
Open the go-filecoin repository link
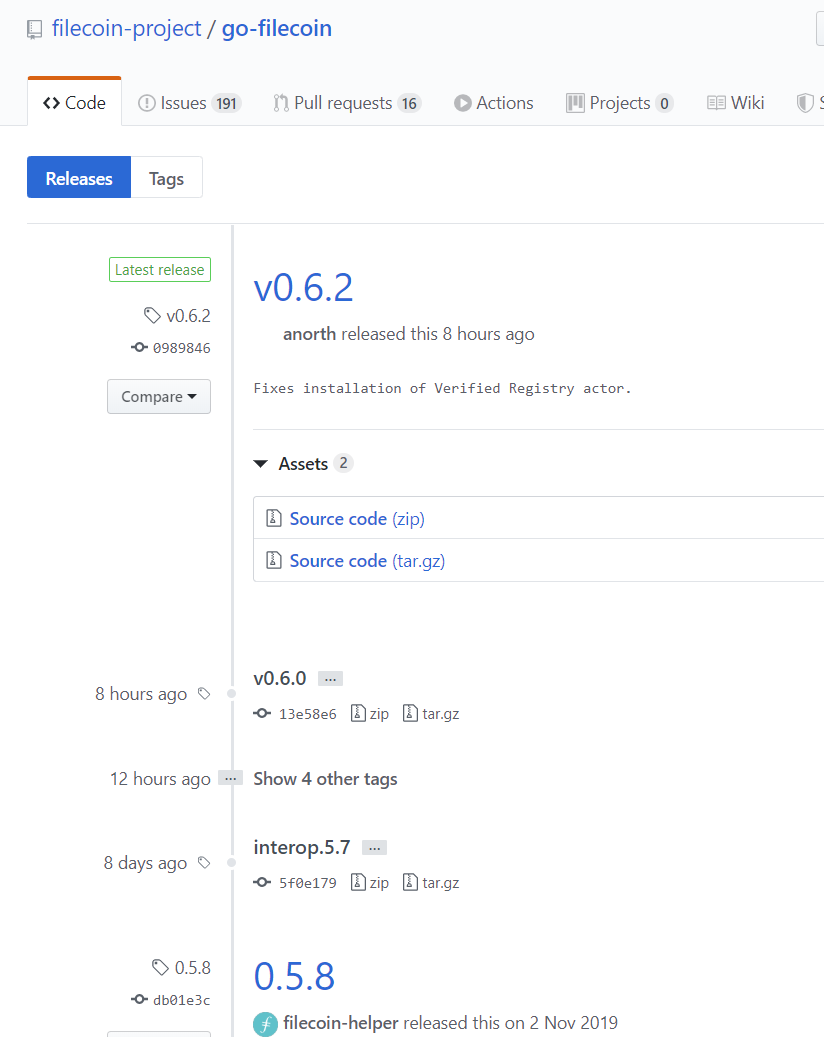[276, 28]
